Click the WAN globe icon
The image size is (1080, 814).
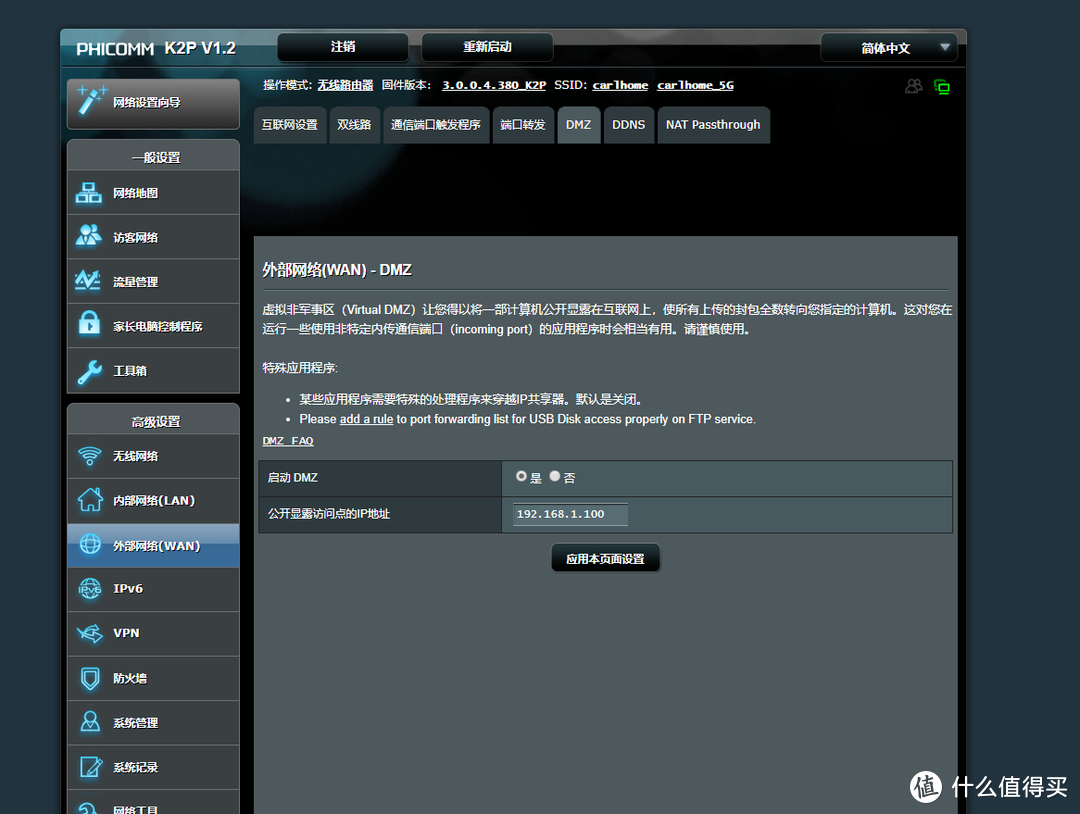pyautogui.click(x=90, y=545)
